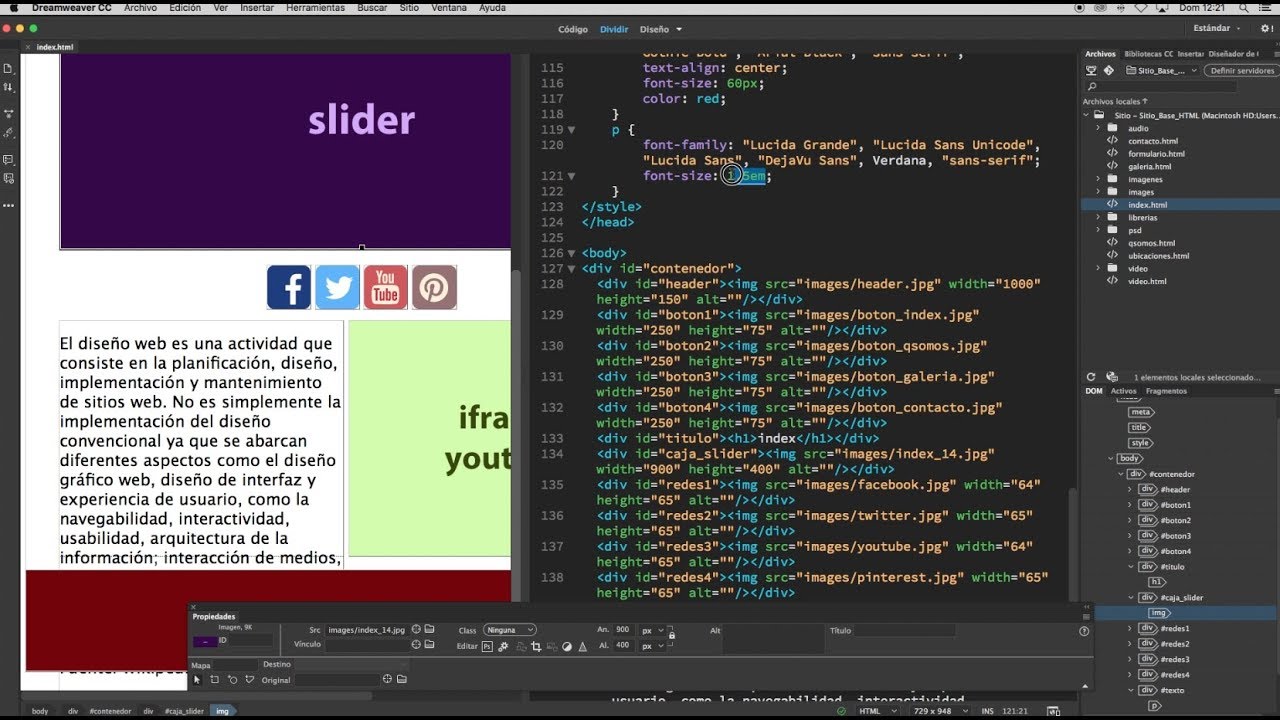Collapse the #caja_slider node in DOM panel
The width and height of the screenshot is (1280, 720).
pos(1130,597)
